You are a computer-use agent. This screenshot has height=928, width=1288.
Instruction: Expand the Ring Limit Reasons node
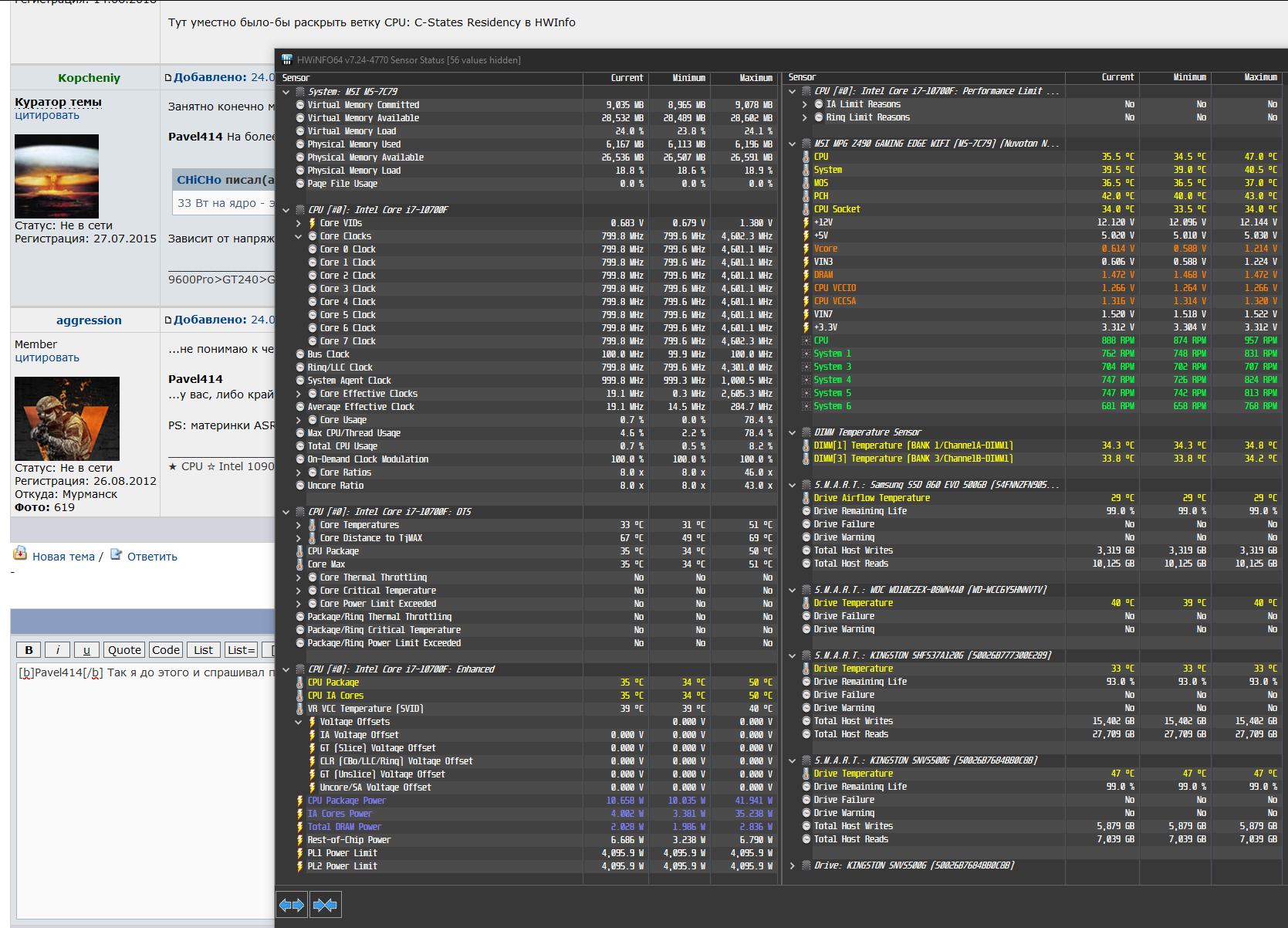click(x=805, y=117)
